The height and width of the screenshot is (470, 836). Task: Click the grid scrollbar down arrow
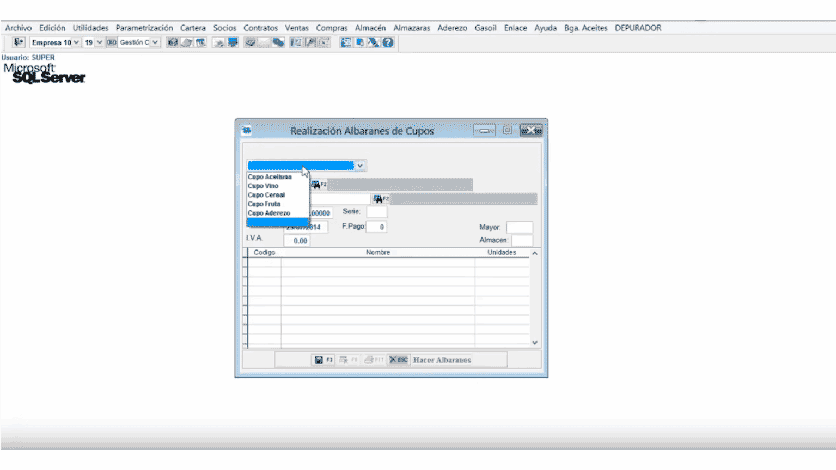(x=534, y=341)
